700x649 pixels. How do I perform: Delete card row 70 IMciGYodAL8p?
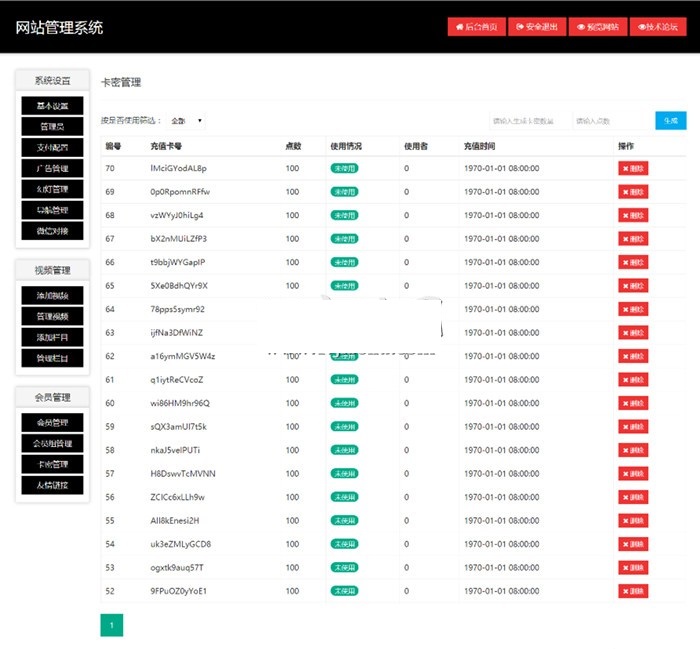633,168
